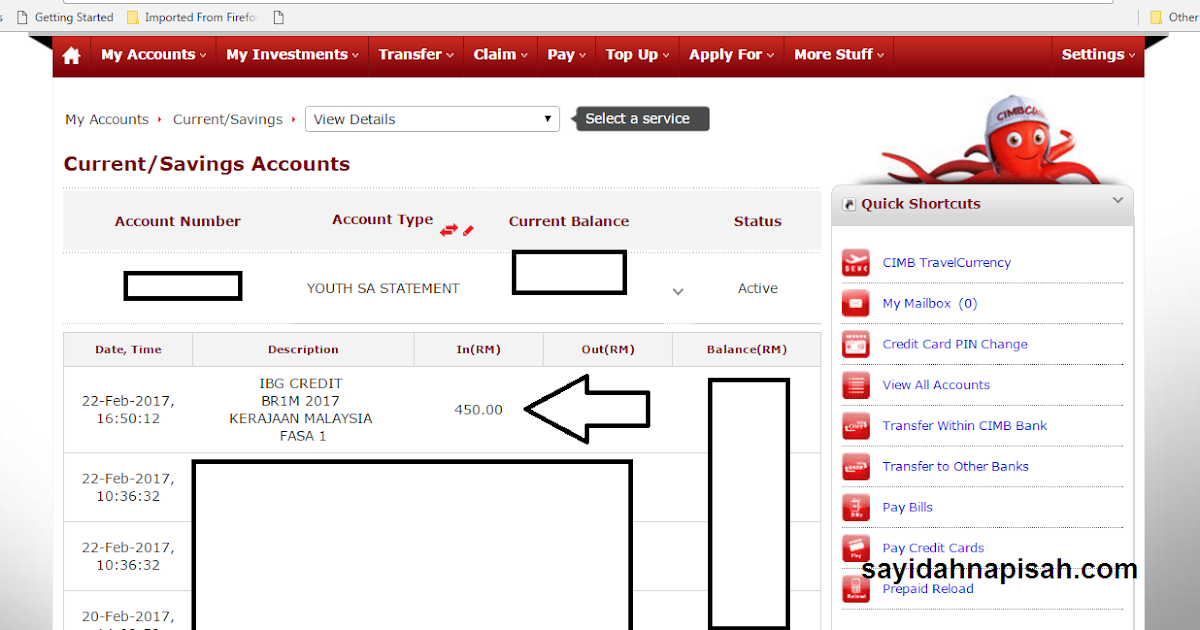Open the CIMB TravelCurrency shortcut icon
This screenshot has height=630, width=1200.
856,263
